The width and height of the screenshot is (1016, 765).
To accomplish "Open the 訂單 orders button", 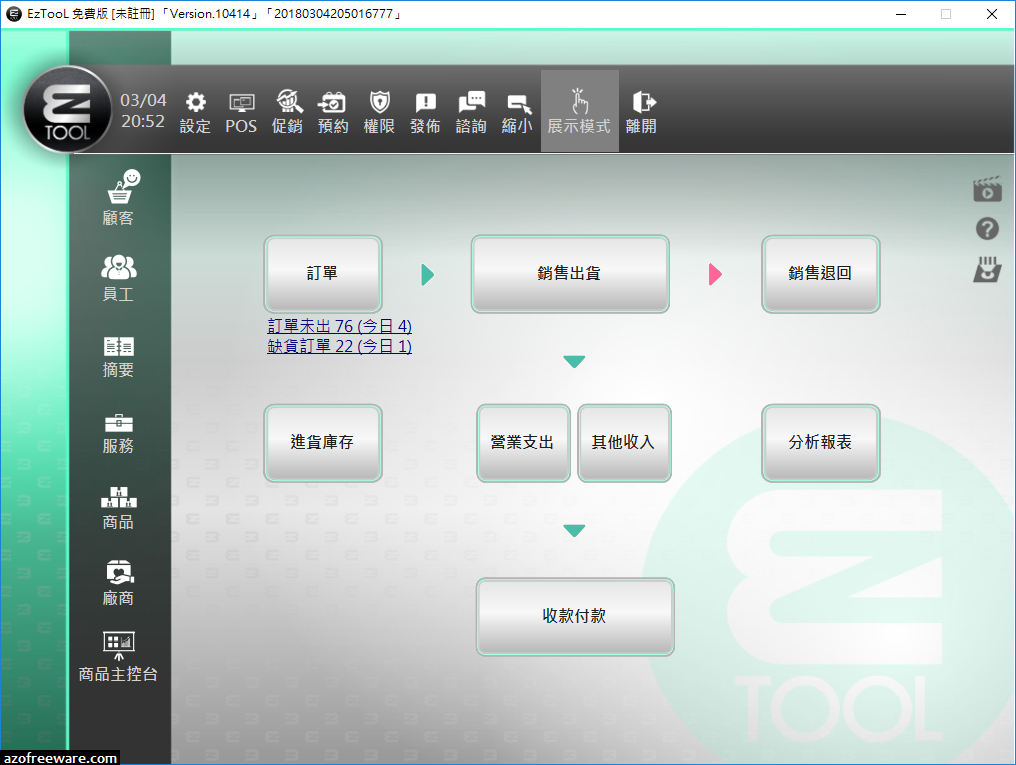I will (x=322, y=274).
